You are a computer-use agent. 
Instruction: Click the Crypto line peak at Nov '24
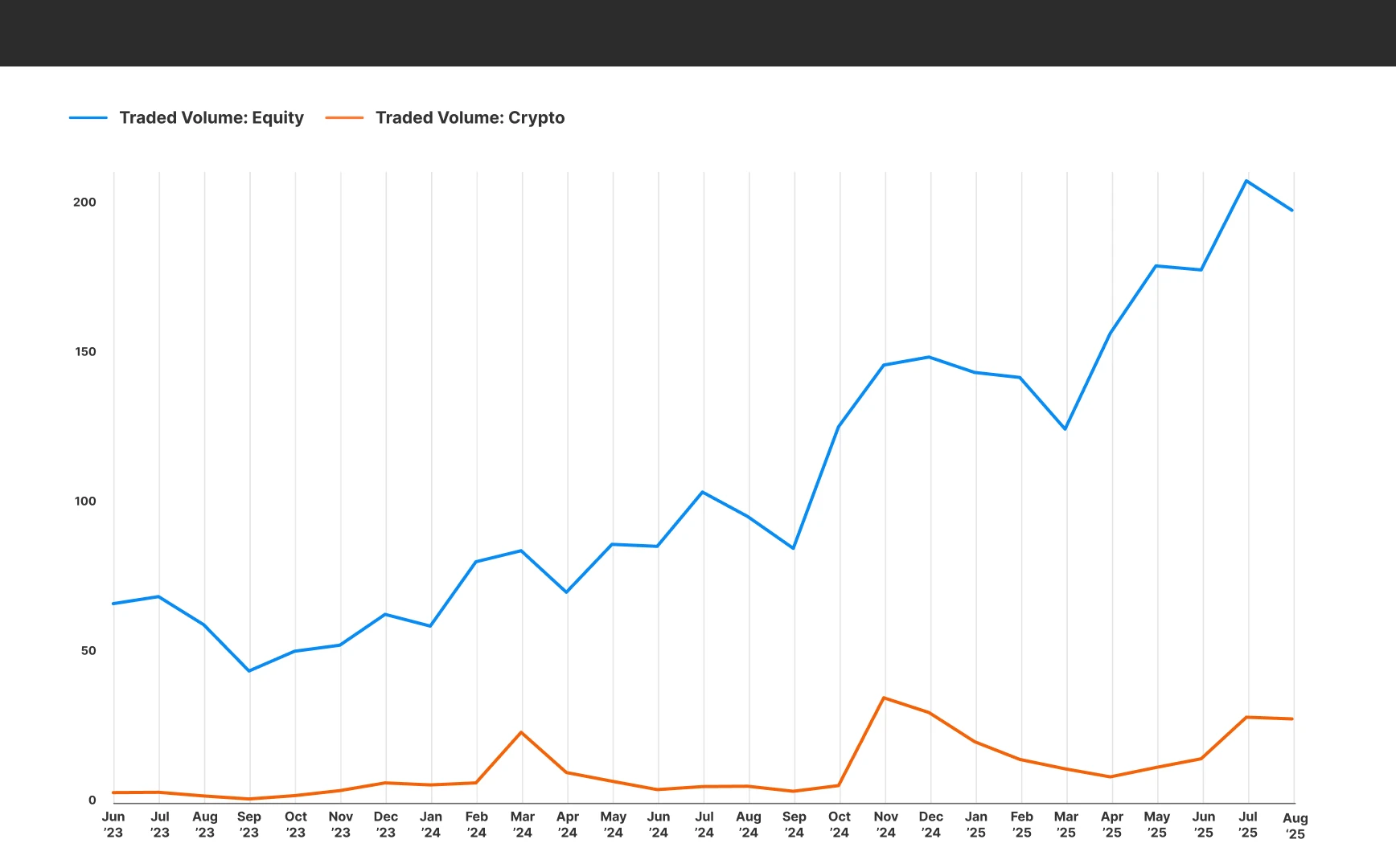coord(884,698)
